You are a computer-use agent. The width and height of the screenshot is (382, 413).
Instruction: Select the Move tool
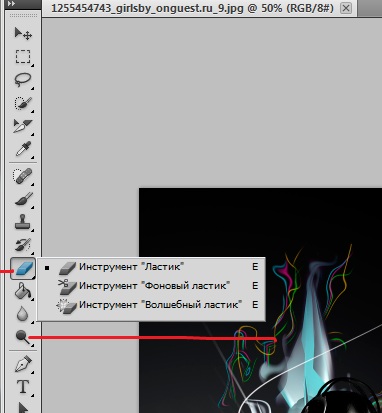pos(23,34)
